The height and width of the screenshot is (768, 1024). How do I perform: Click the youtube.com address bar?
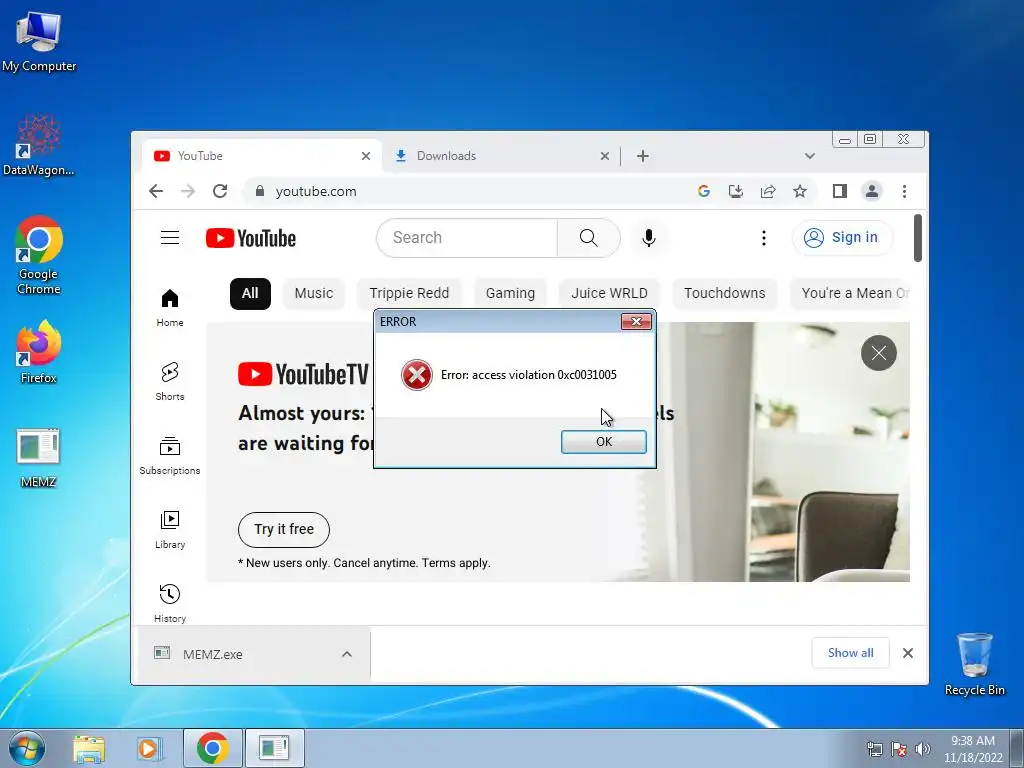[470, 191]
